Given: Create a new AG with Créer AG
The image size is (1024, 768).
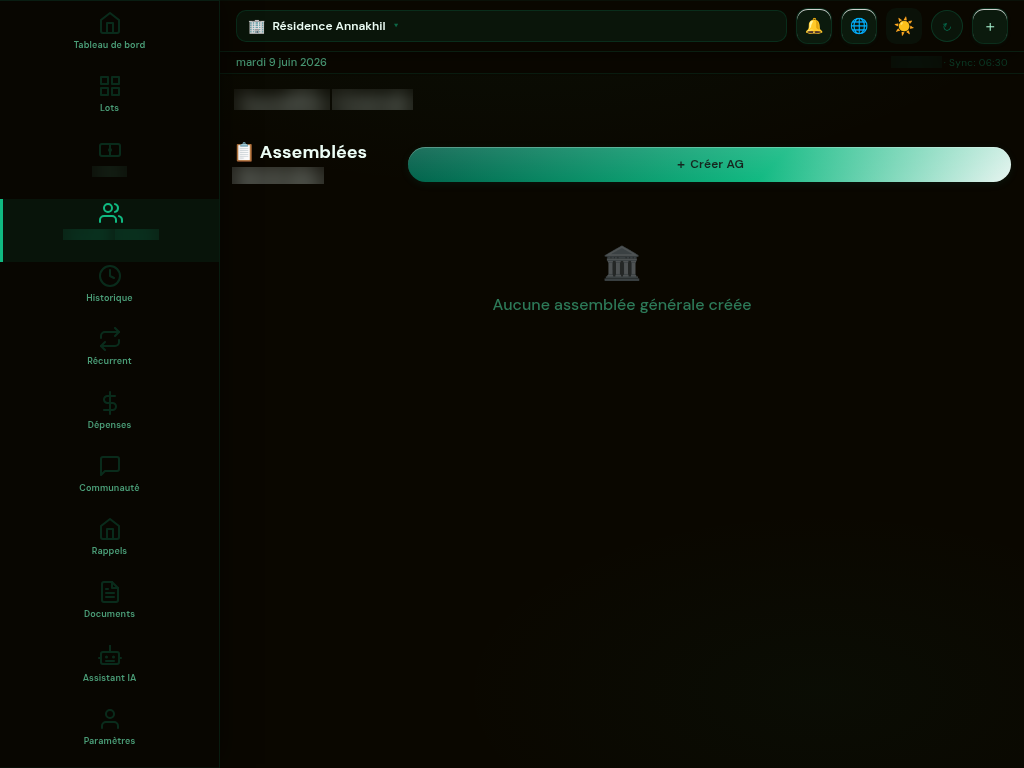Looking at the screenshot, I should 709,165.
